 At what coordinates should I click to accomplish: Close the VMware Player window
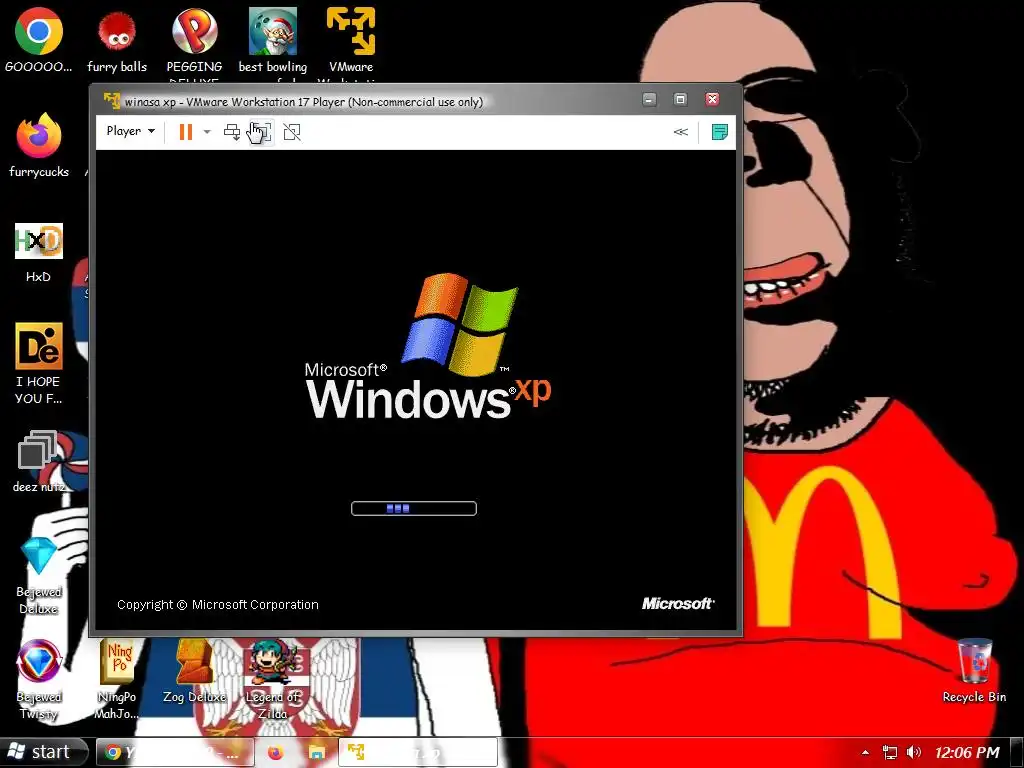pyautogui.click(x=712, y=99)
